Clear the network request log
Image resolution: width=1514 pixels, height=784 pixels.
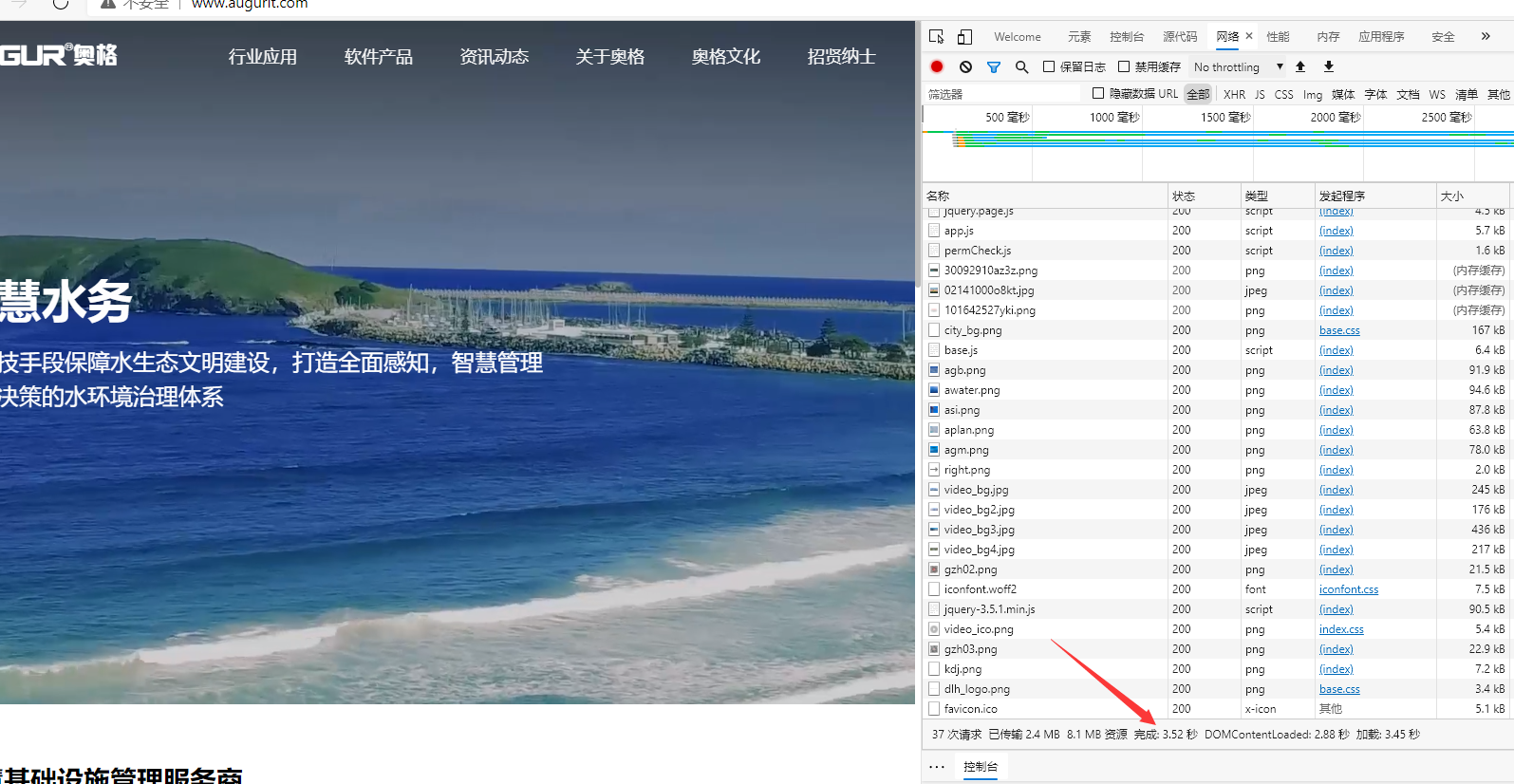(965, 66)
